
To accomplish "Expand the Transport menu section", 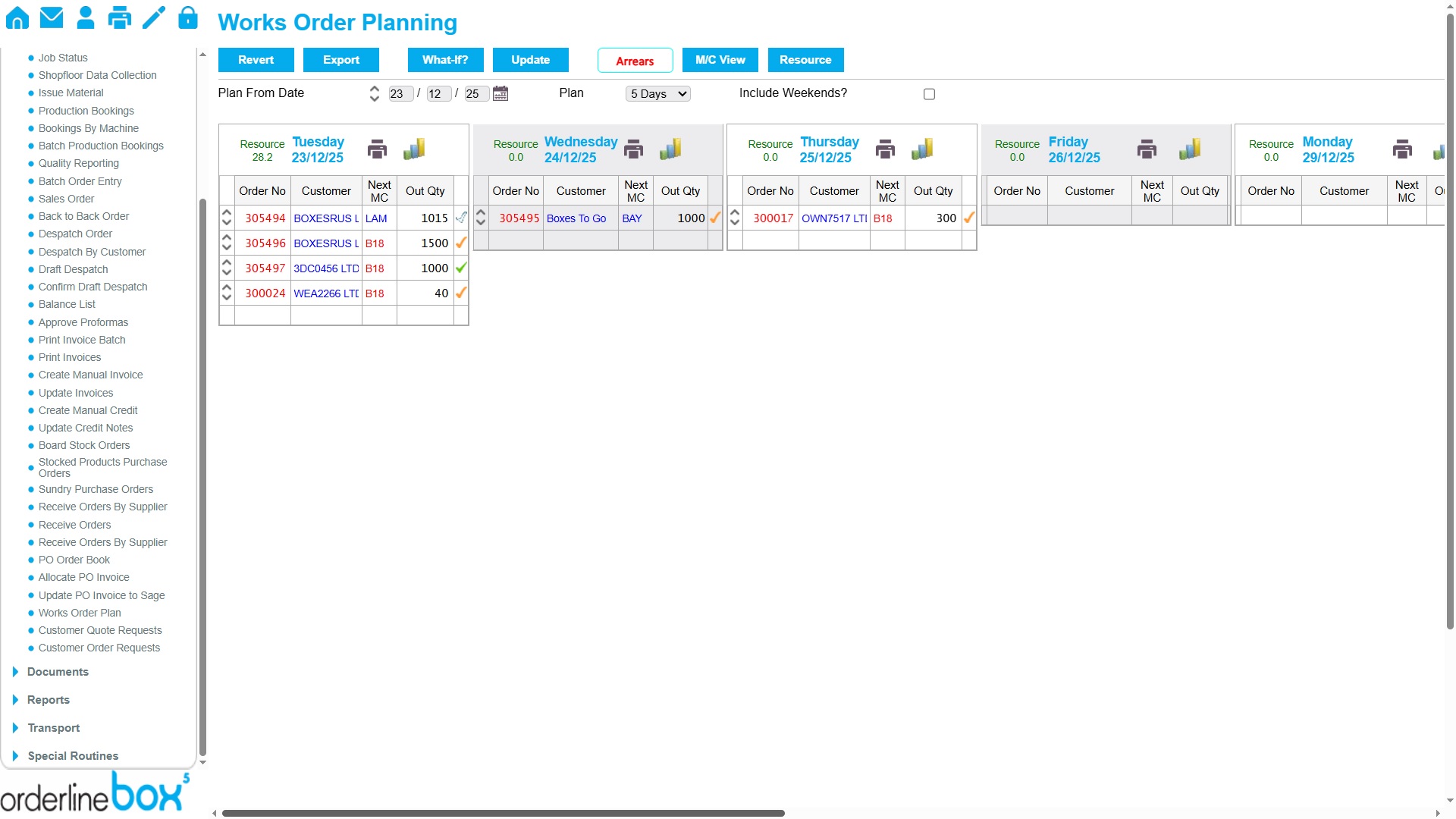I will coord(53,728).
